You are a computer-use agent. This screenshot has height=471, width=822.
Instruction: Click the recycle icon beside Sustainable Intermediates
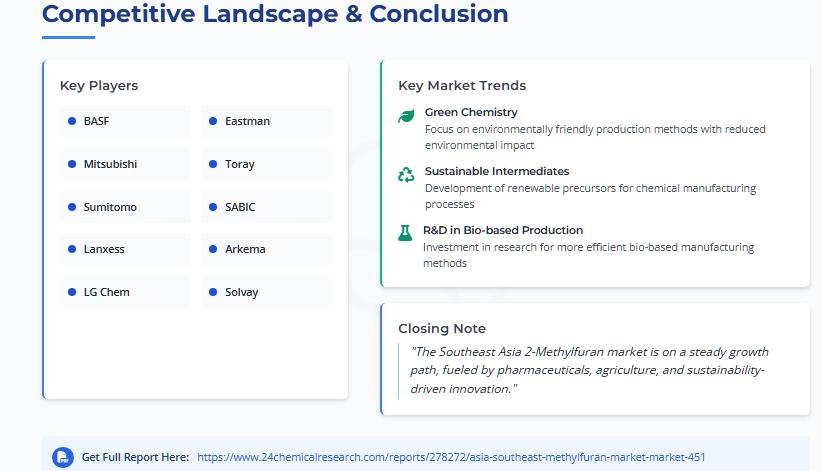pyautogui.click(x=406, y=175)
